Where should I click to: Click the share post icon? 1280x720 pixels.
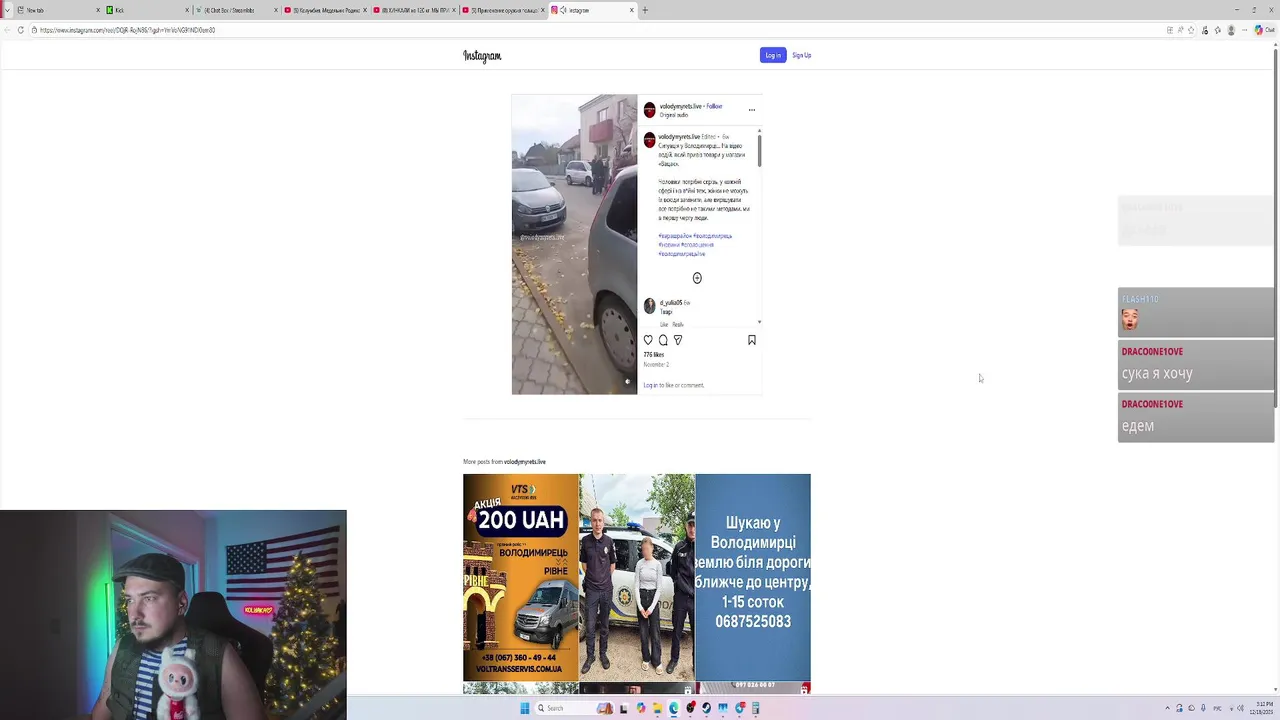(678, 340)
